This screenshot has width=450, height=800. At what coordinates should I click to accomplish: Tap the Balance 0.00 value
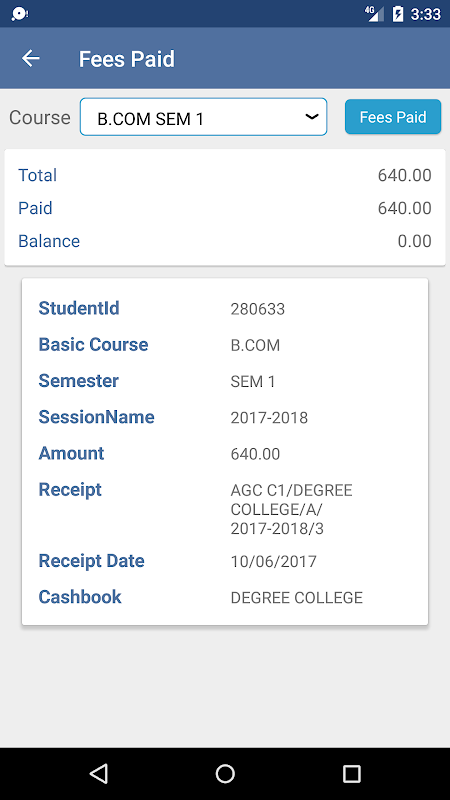click(x=414, y=241)
